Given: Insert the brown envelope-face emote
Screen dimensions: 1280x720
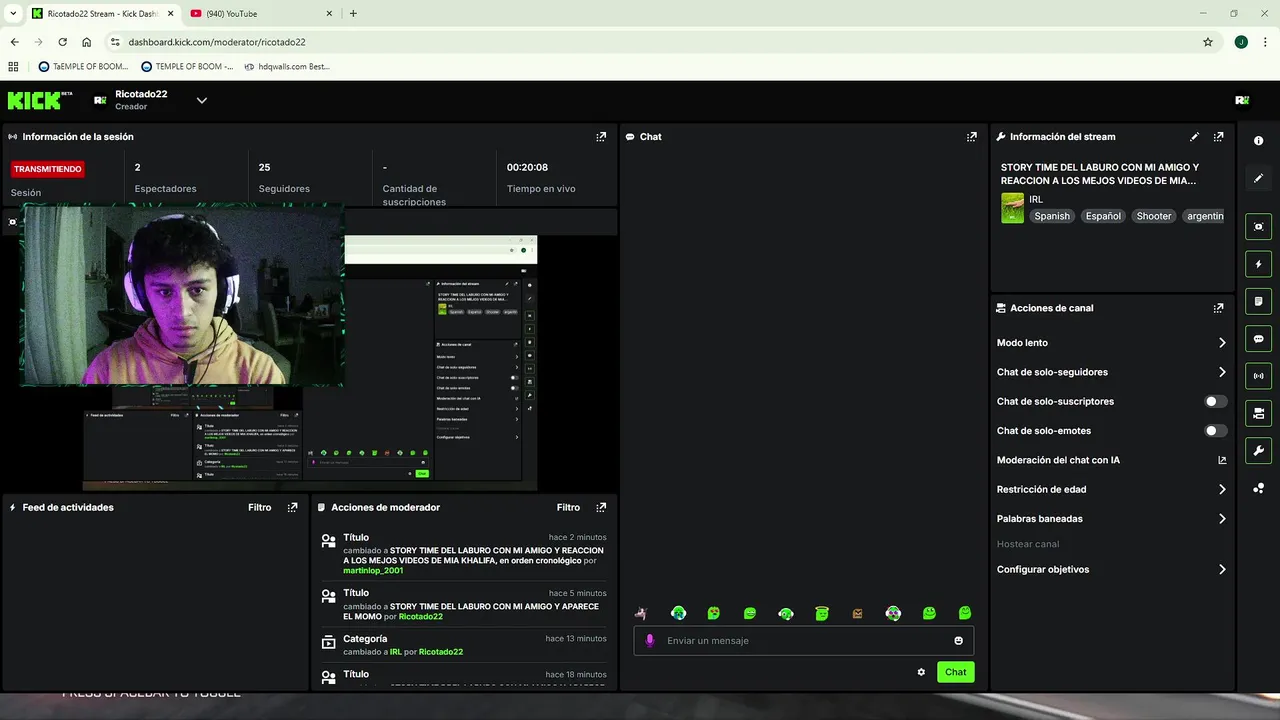Looking at the screenshot, I should 857,613.
